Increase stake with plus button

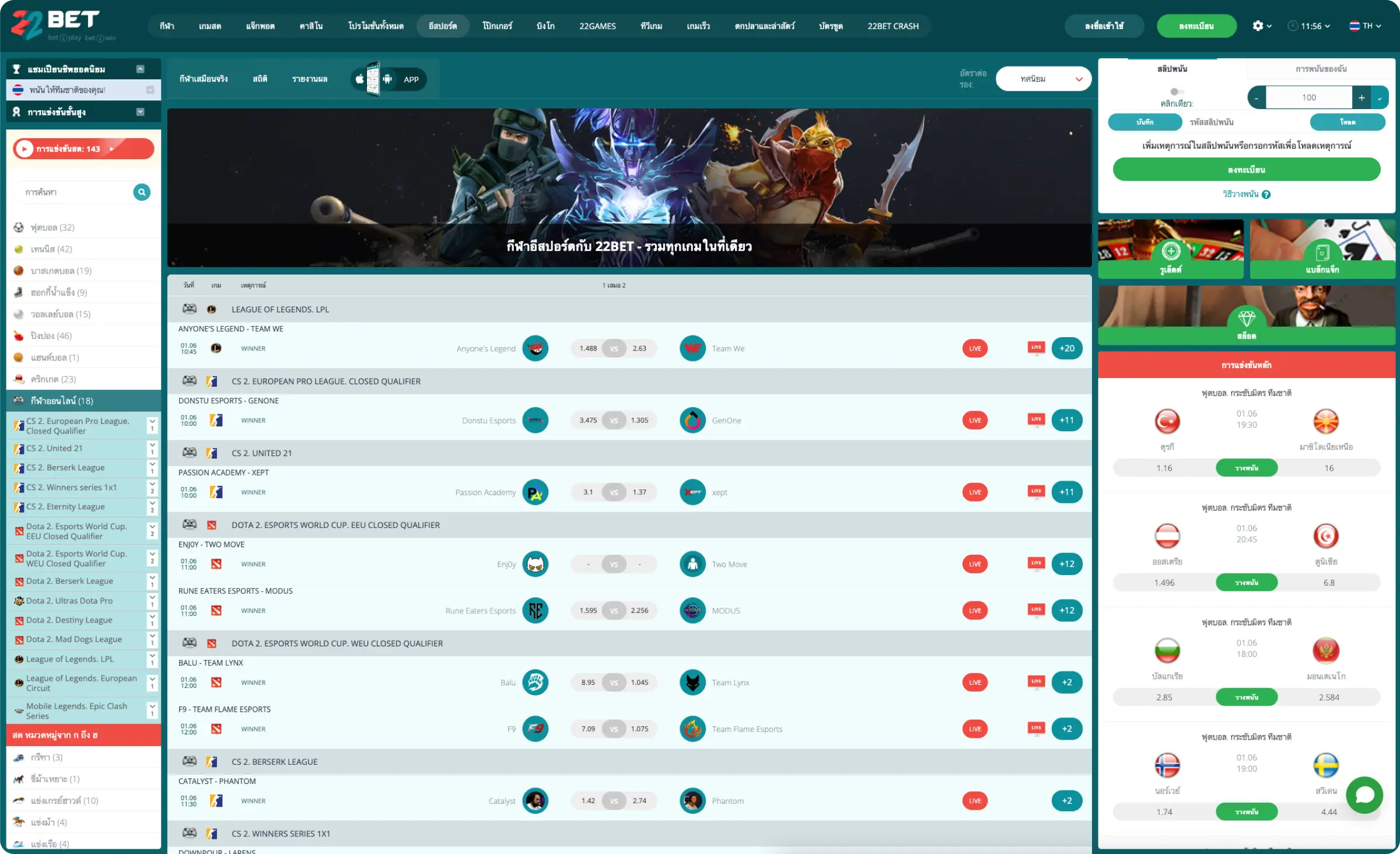click(x=1361, y=97)
